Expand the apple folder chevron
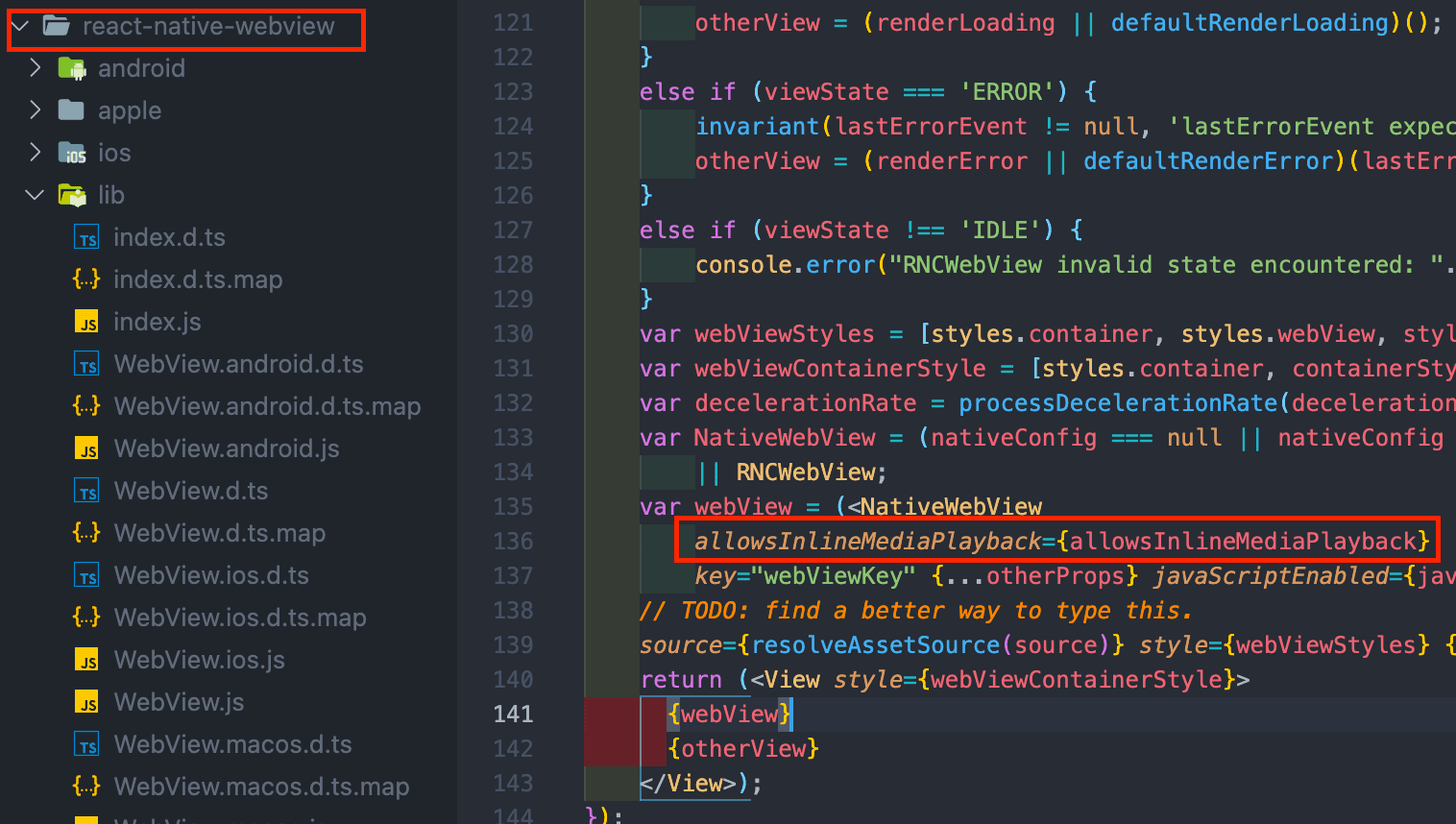 (36, 110)
